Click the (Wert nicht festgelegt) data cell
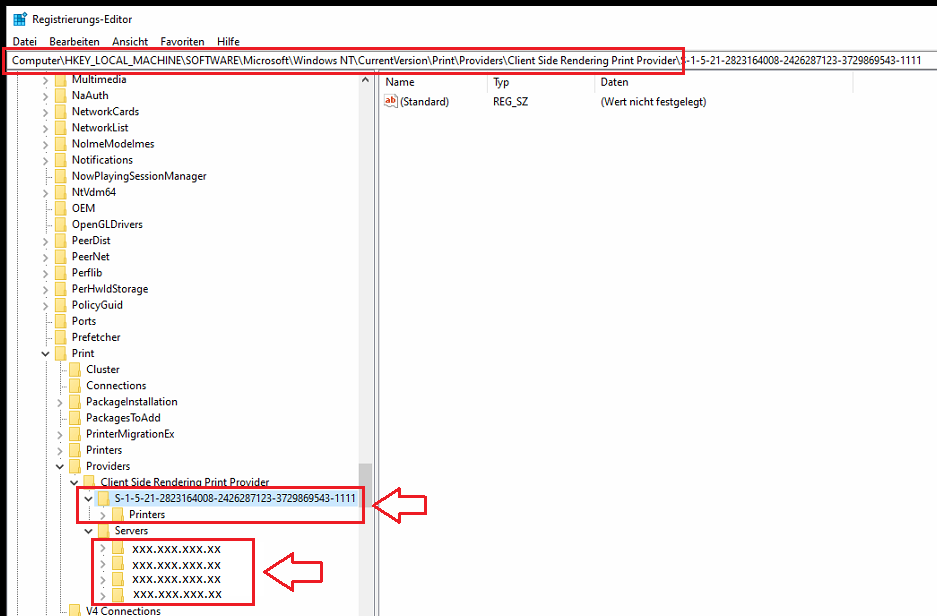 (653, 102)
